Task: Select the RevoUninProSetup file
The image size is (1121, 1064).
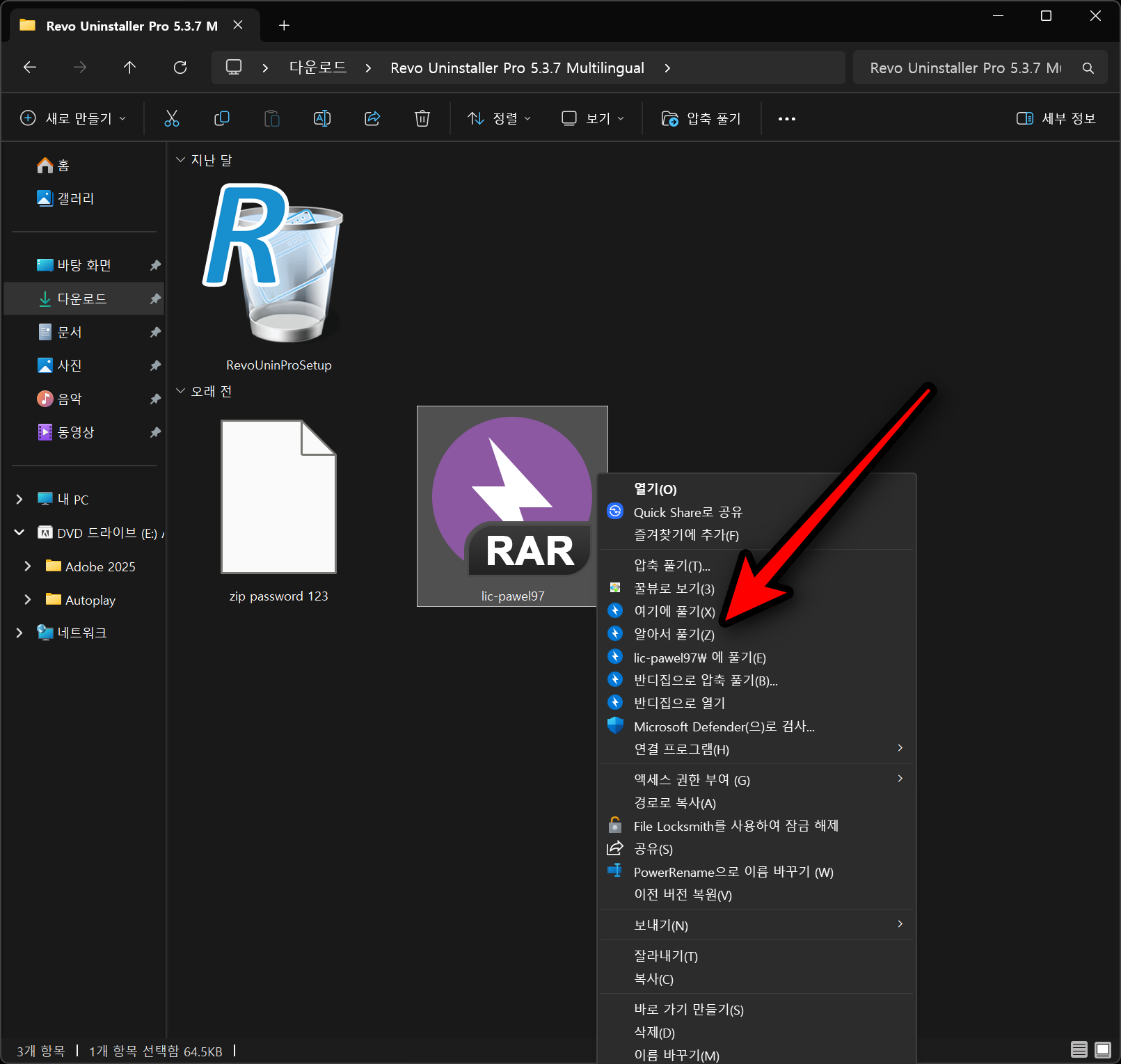Action: tap(278, 276)
